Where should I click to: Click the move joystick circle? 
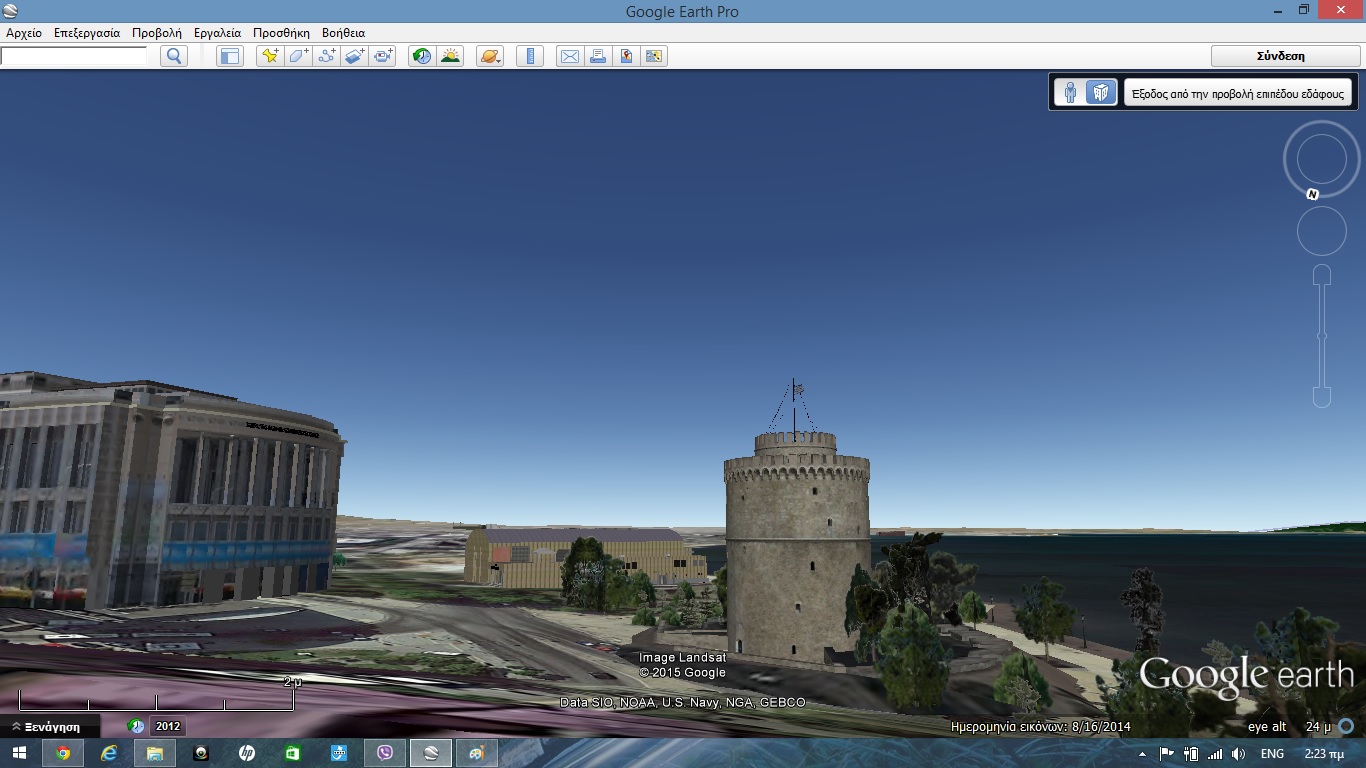[1322, 232]
